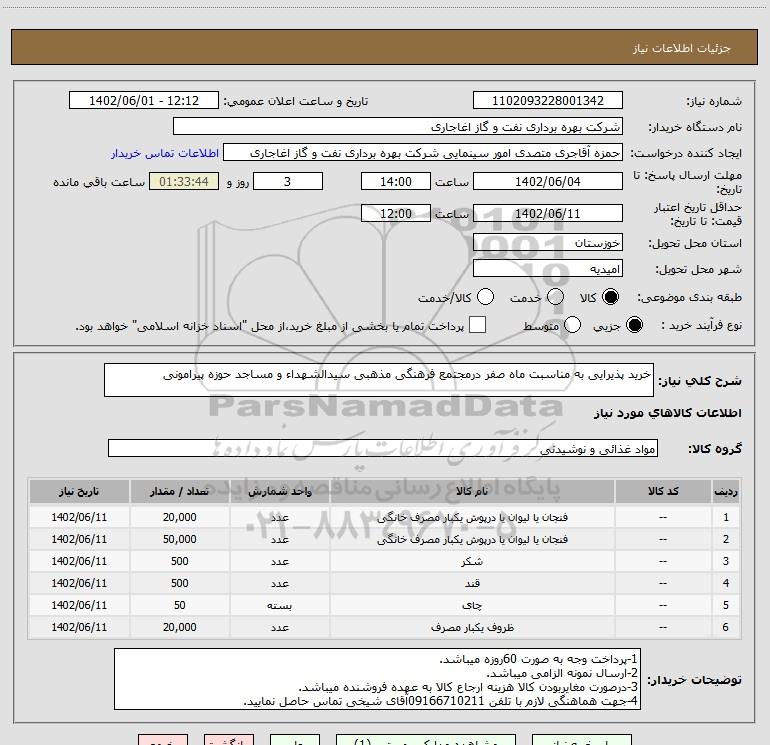Click the countdown timer 01:33:44
The width and height of the screenshot is (770, 745).
[x=184, y=181]
